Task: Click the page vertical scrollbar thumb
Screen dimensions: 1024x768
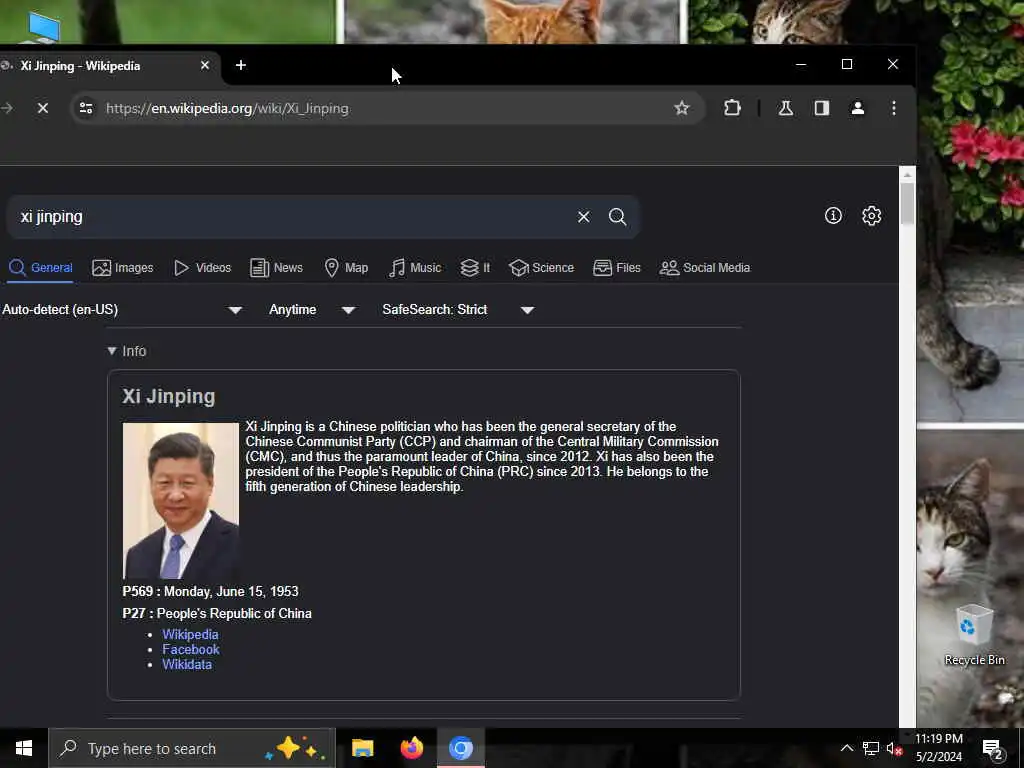Action: tap(907, 203)
